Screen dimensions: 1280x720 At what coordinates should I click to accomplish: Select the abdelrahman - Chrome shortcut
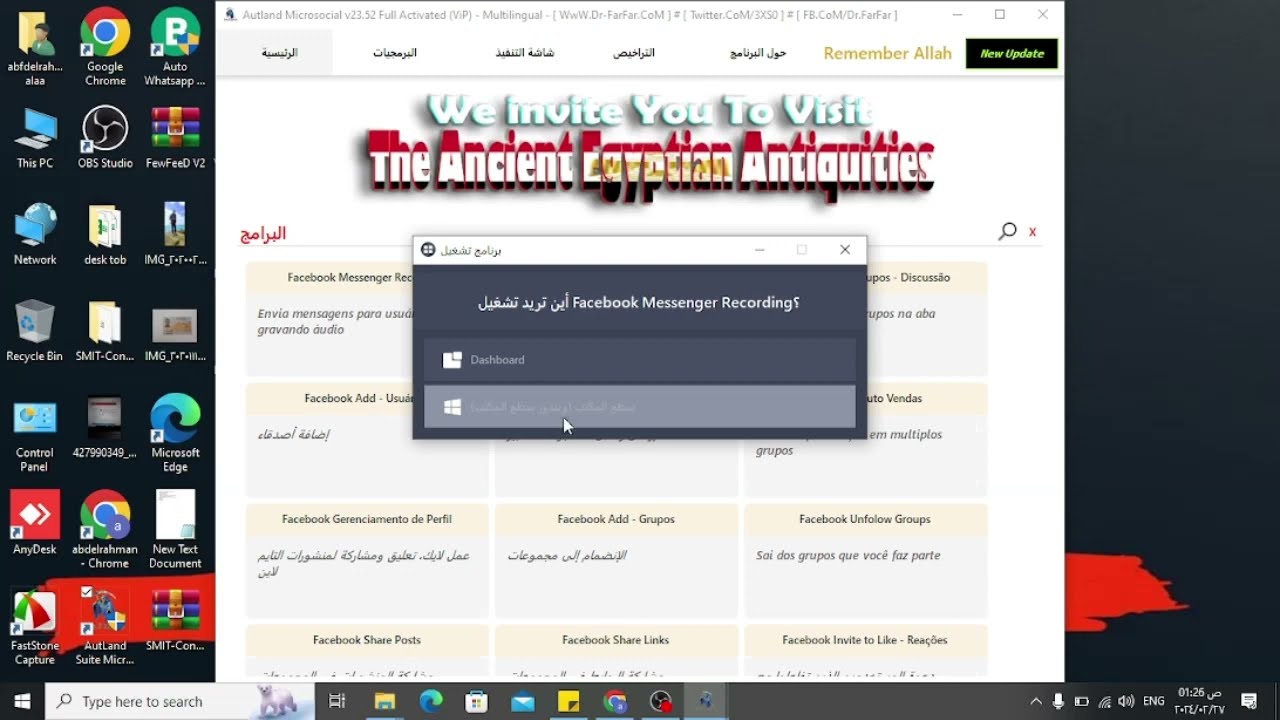(x=105, y=530)
